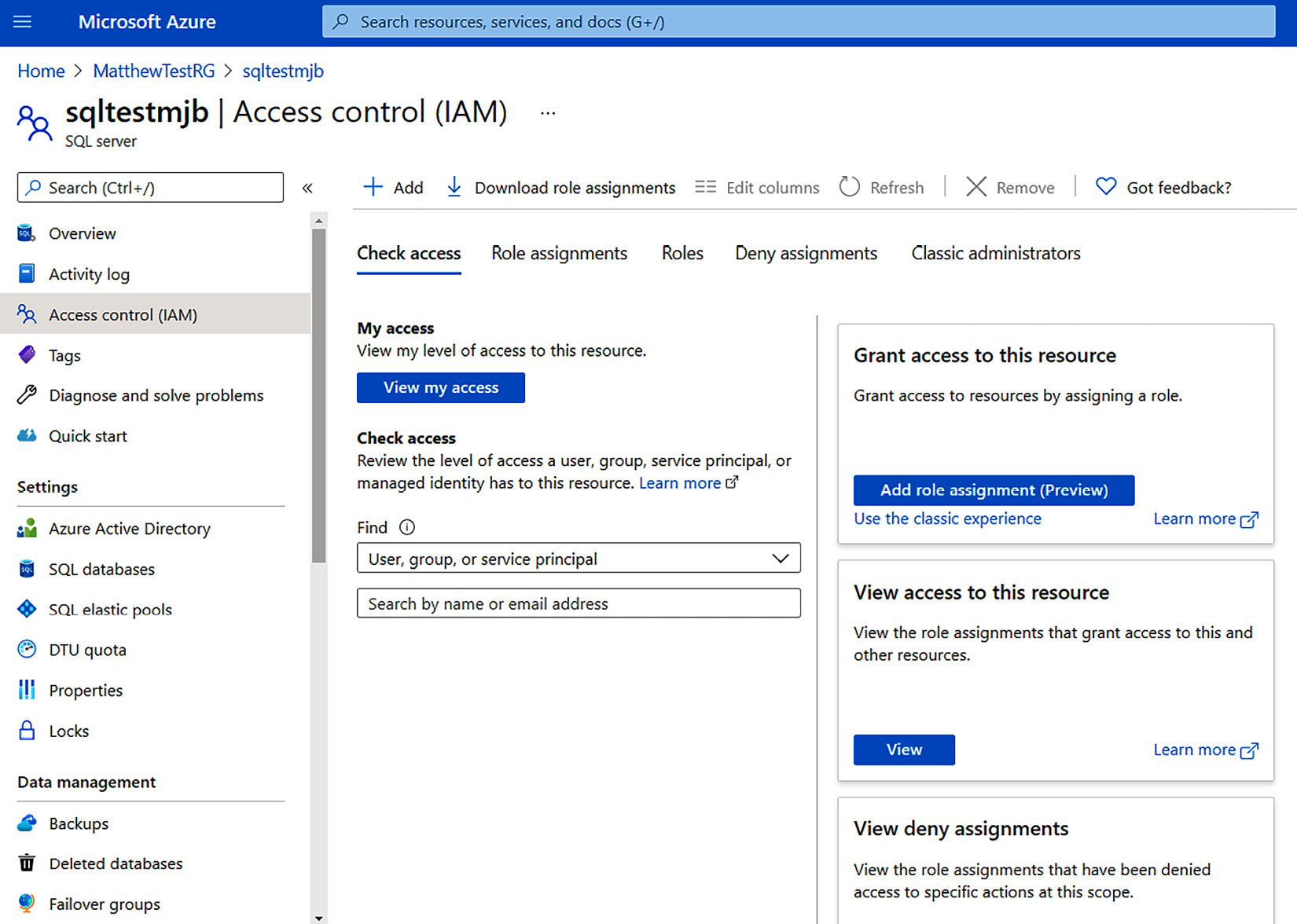Click Add role assignment (Preview) button
The image size is (1297, 924).
tap(994, 490)
